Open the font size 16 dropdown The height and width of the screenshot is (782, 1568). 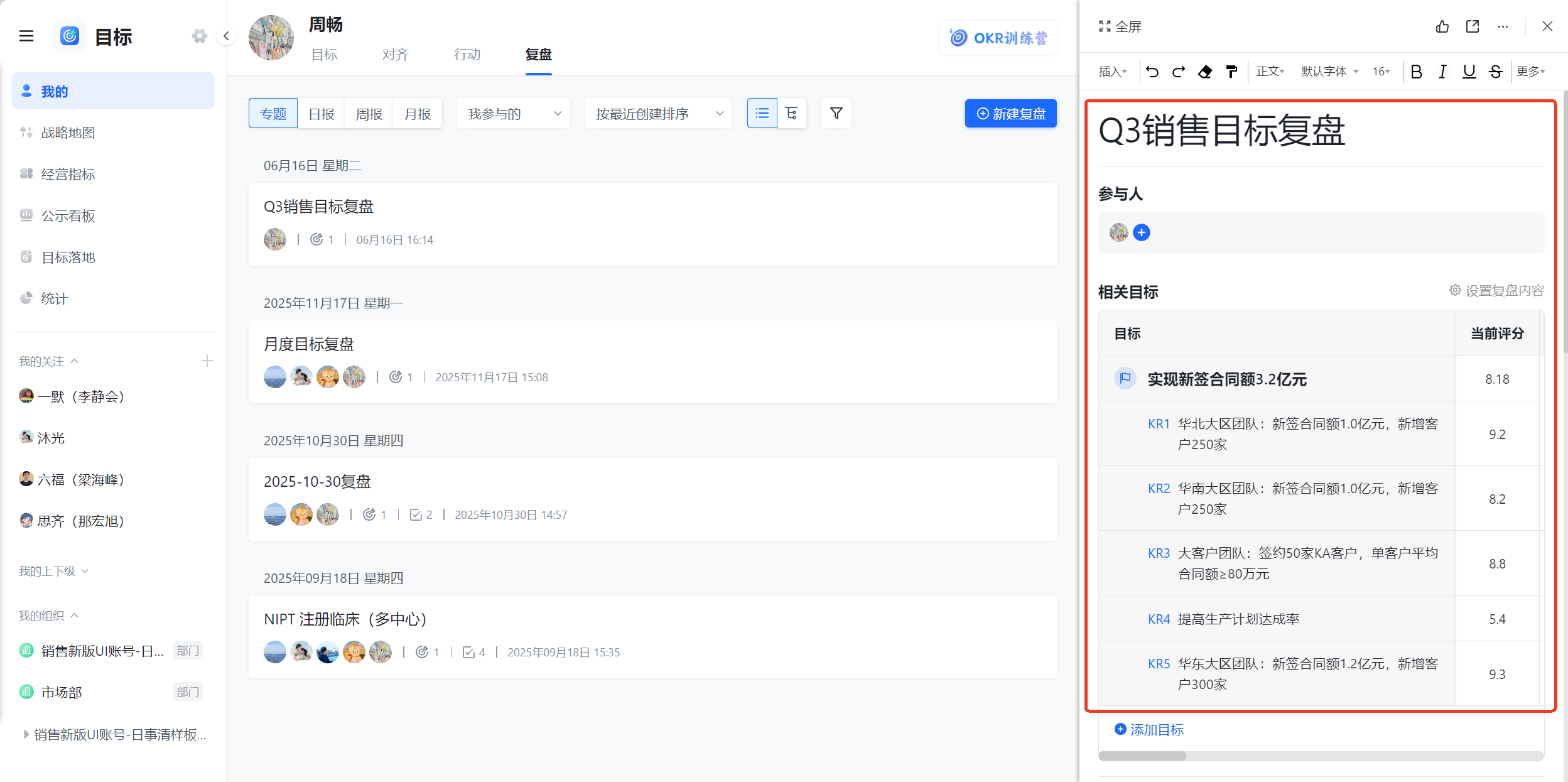click(1381, 72)
